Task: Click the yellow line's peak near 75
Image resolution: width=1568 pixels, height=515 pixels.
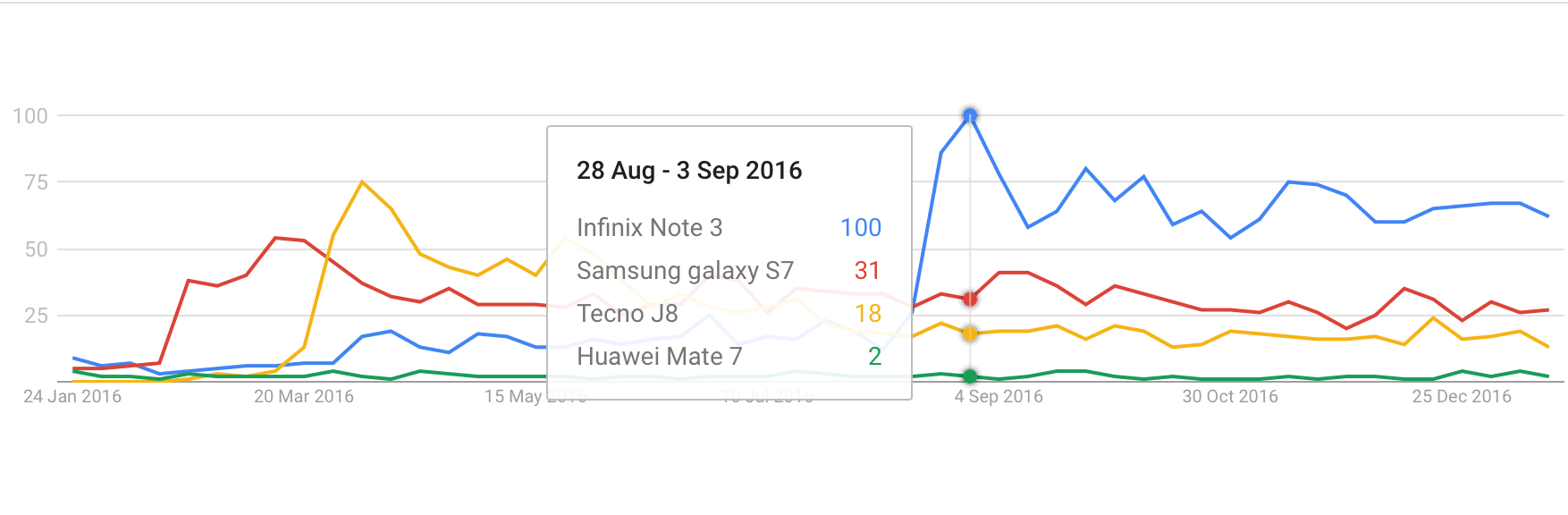Action: tap(362, 182)
